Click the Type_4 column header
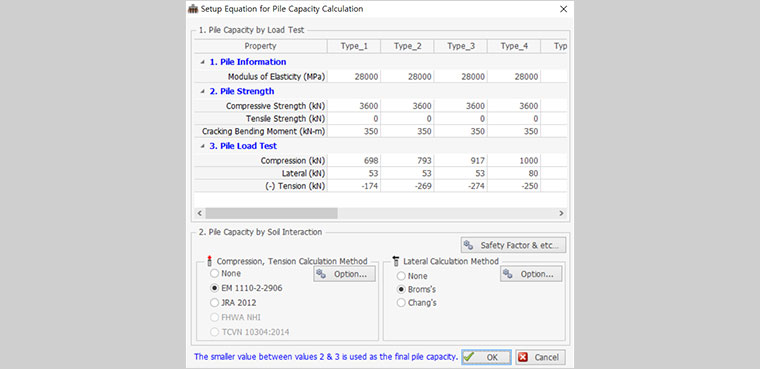760x369 pixels. pos(514,47)
